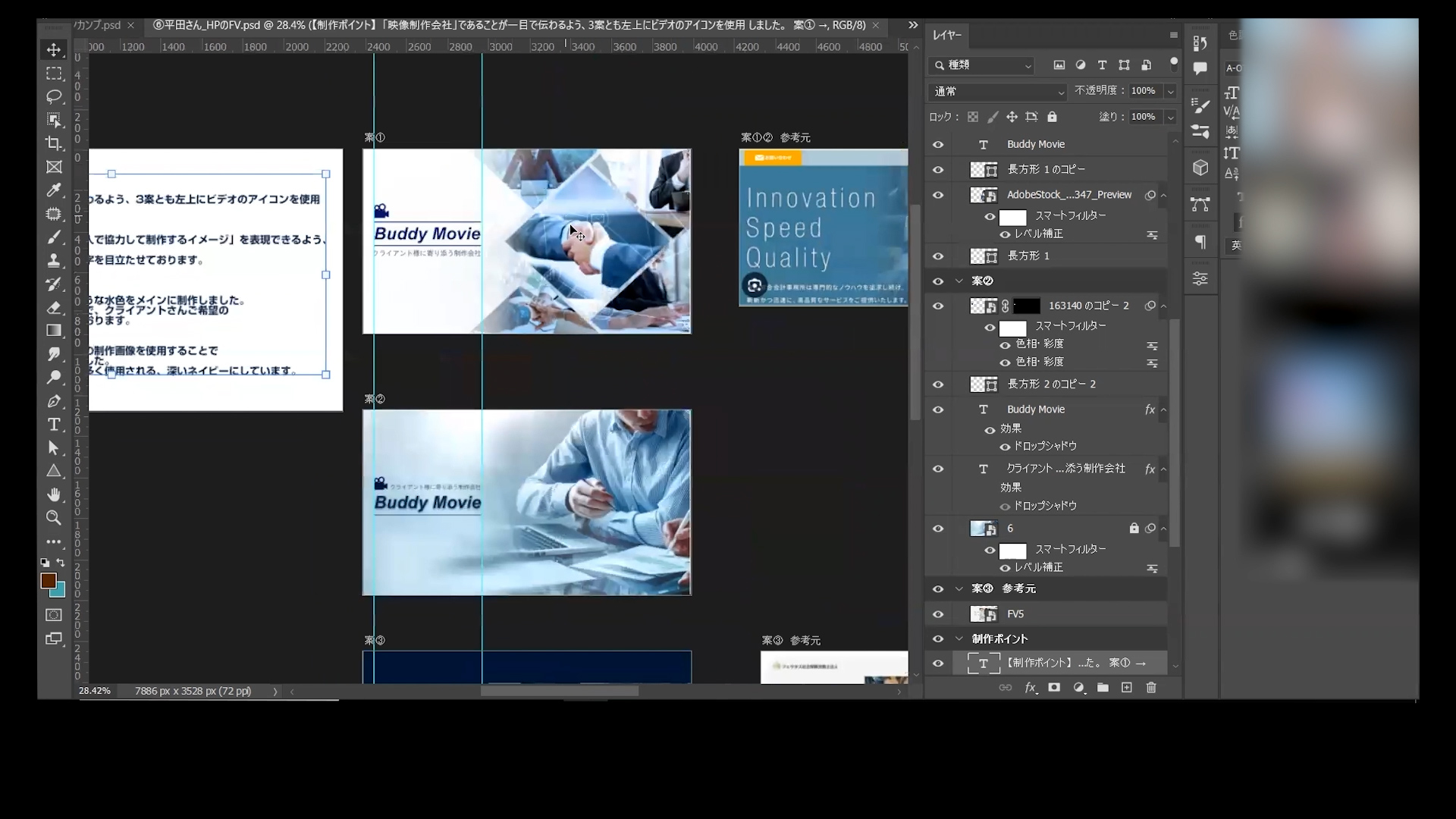Open the blend mode 通常 dropdown
Screen dimensions: 1456x819
pyautogui.click(x=997, y=92)
